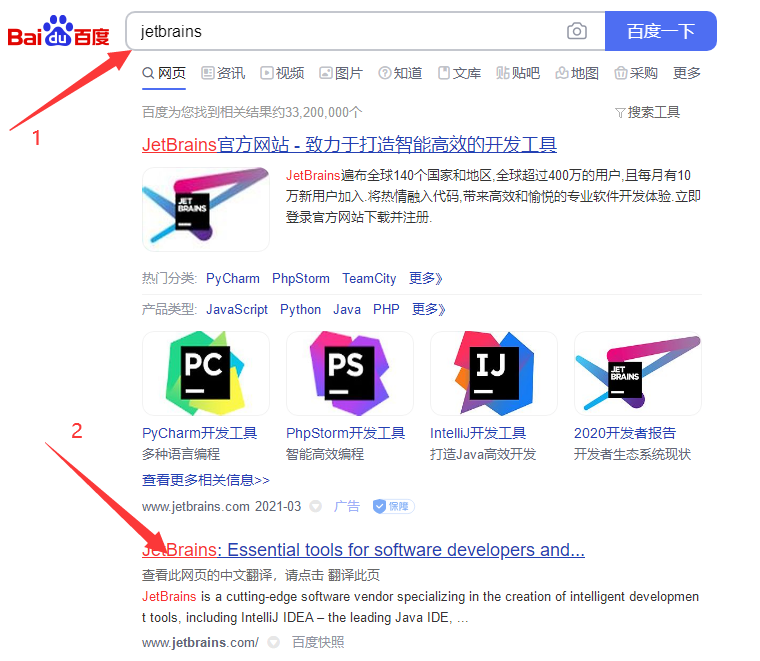
Task: Click www.jetbrains.com 2021-03 source text
Action: pyautogui.click(x=222, y=506)
